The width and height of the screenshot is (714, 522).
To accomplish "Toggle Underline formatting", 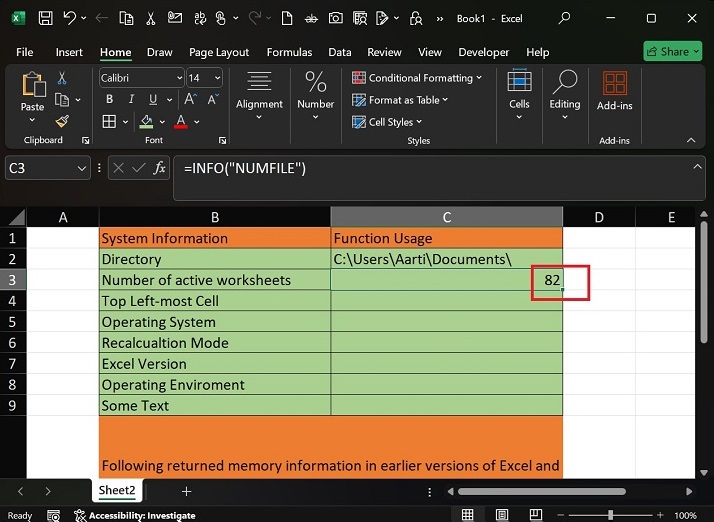I will pos(152,100).
